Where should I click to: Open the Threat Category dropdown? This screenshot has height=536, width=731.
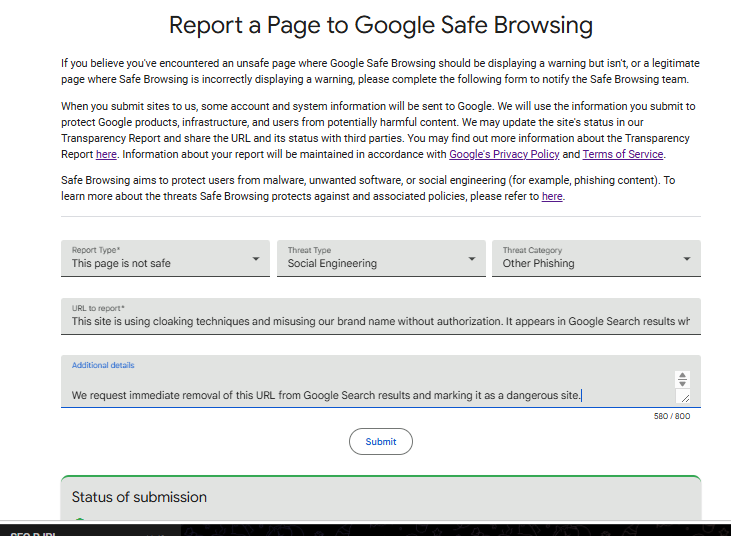coord(596,258)
